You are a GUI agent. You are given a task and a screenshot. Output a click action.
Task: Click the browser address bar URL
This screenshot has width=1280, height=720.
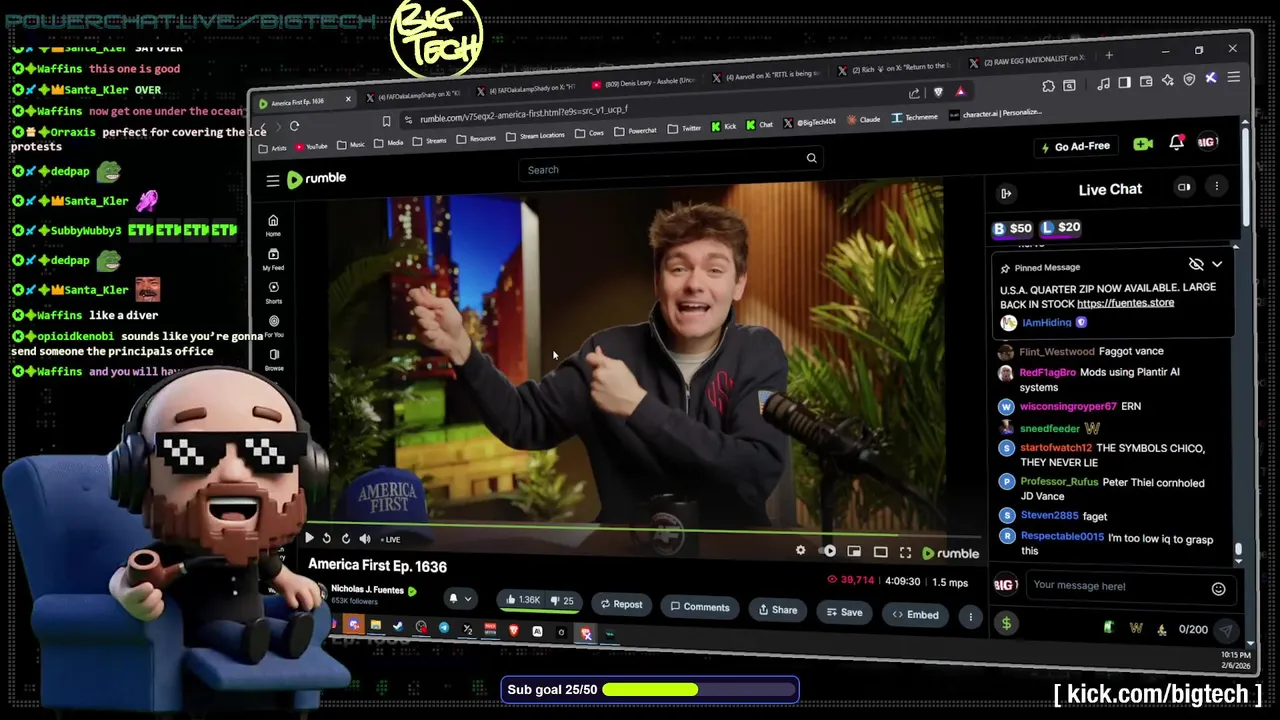(523, 115)
